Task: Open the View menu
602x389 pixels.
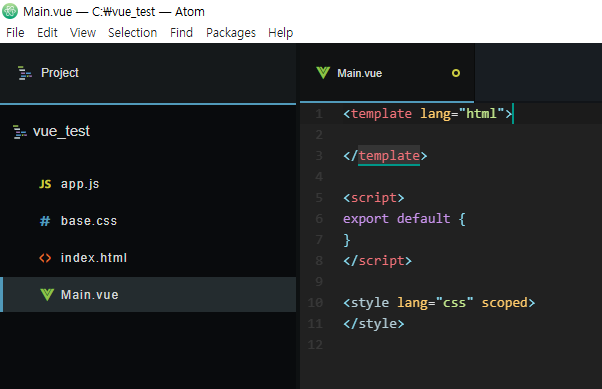Action: point(83,33)
